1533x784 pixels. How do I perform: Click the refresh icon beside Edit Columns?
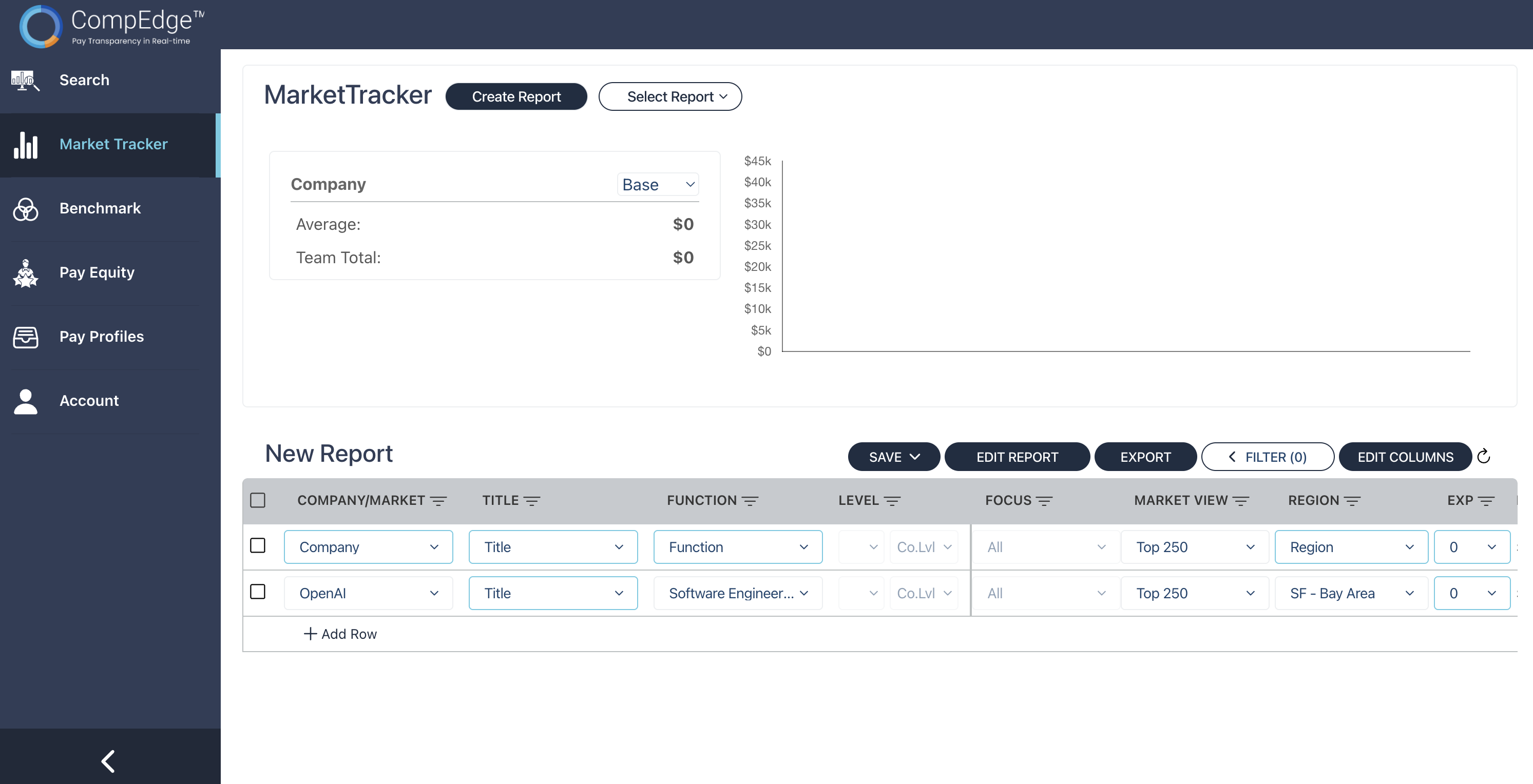1484,456
